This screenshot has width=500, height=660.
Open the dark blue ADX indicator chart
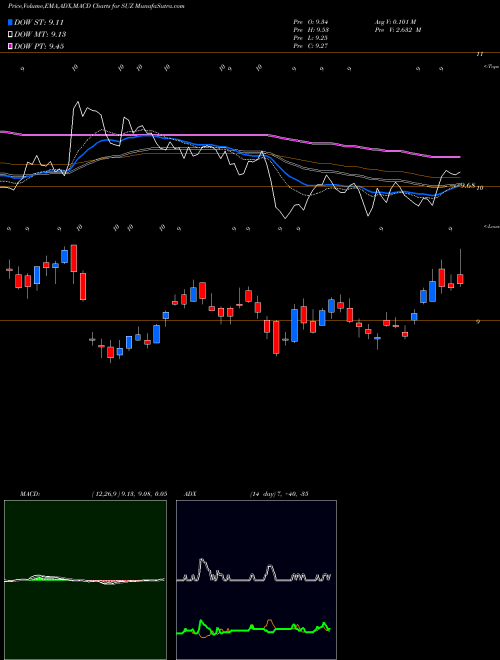tap(256, 580)
